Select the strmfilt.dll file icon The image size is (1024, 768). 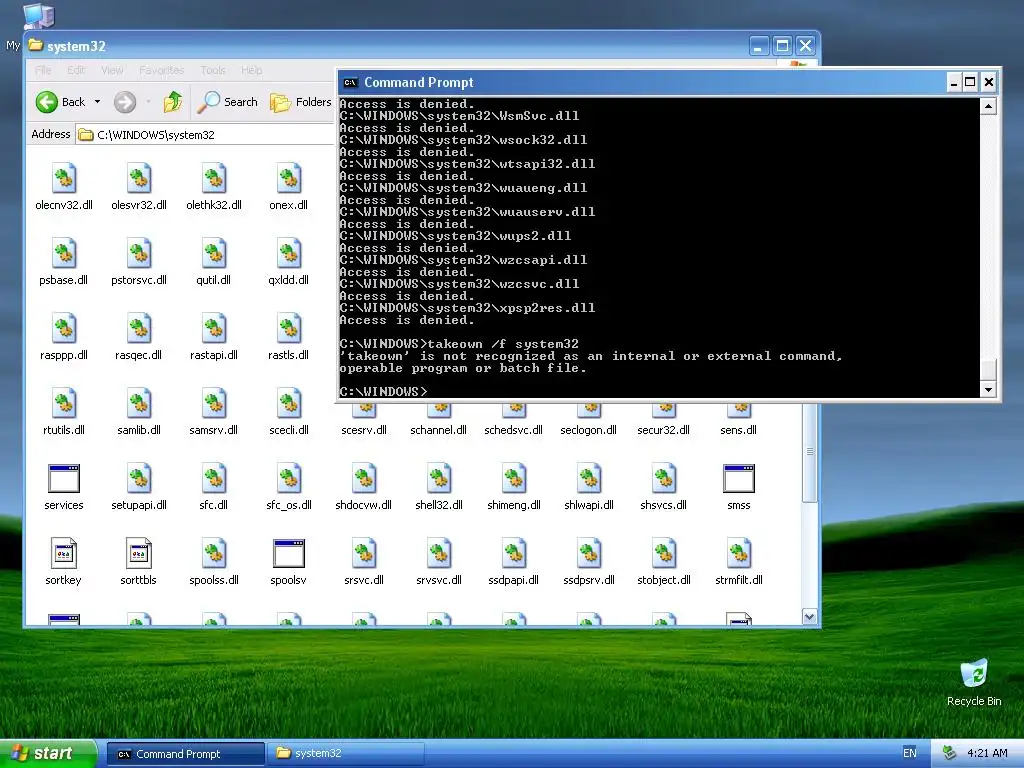click(x=739, y=553)
